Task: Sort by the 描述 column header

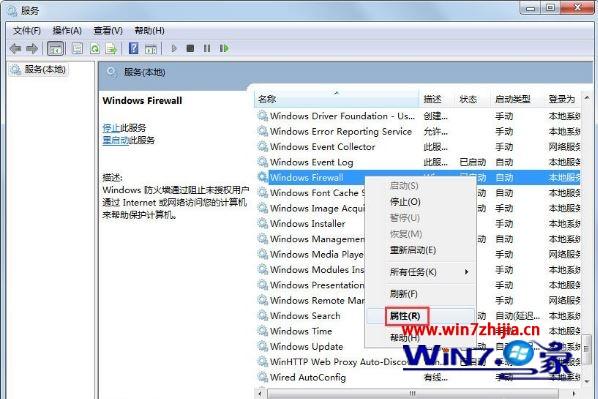Action: [437, 99]
